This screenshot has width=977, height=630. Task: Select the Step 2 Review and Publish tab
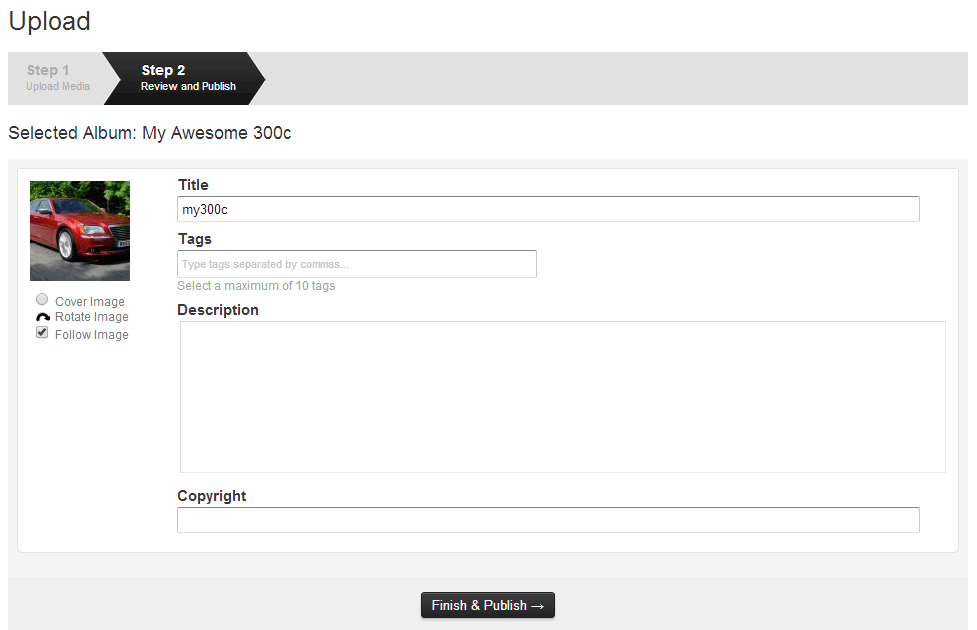coord(185,78)
